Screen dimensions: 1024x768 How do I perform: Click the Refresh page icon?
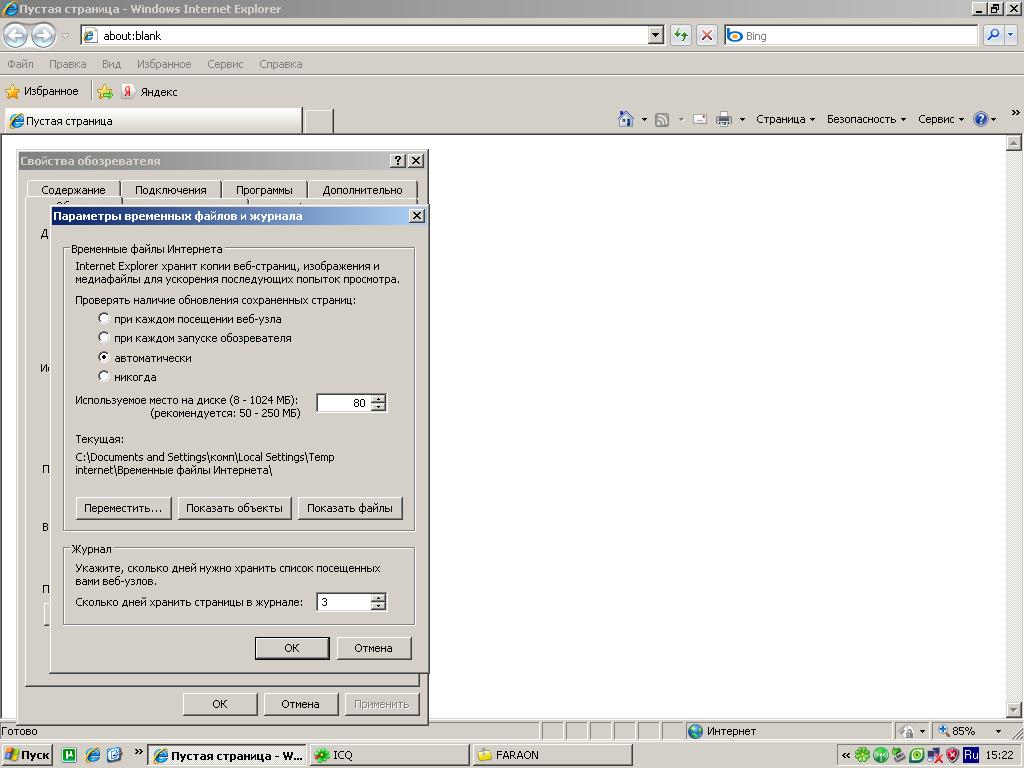[680, 35]
